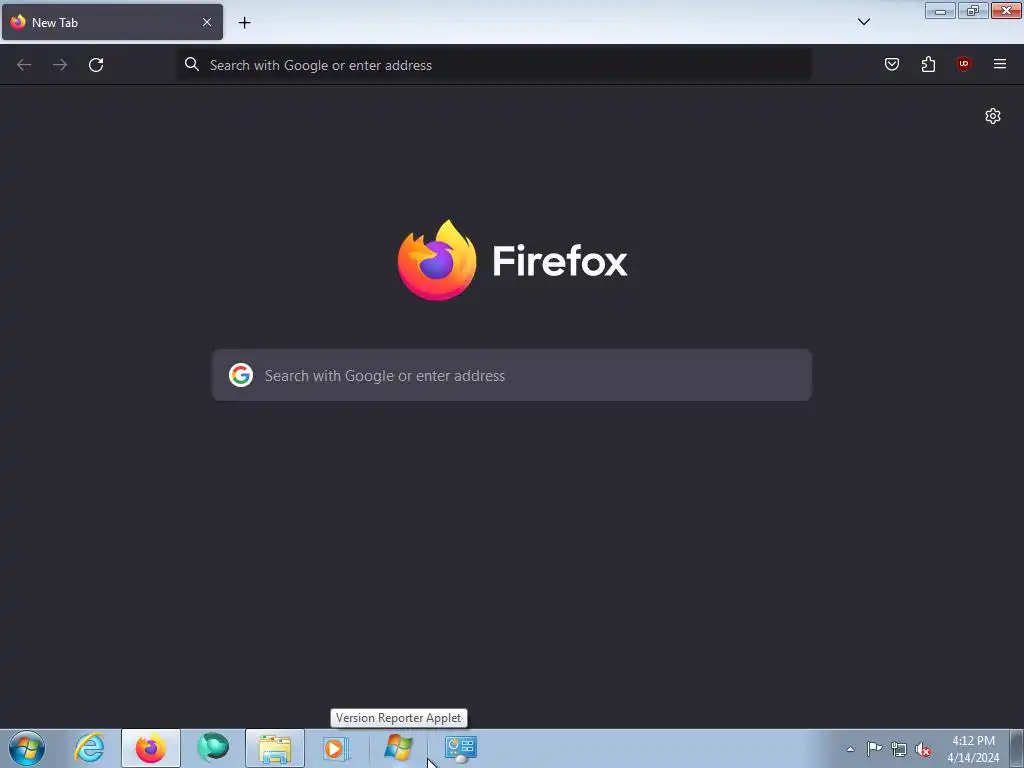Open Save to Pocket button

click(892, 64)
